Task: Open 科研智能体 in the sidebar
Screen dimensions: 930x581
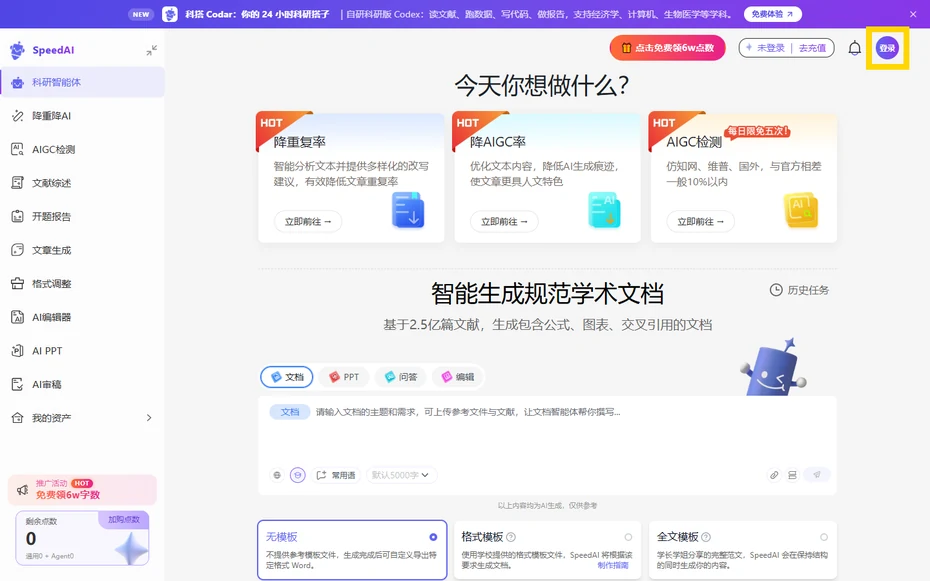Action: [x=82, y=82]
